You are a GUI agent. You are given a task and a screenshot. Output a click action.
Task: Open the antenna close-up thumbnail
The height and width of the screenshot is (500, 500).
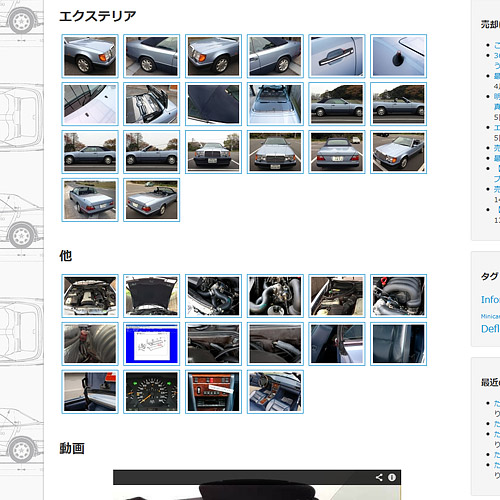(398, 56)
